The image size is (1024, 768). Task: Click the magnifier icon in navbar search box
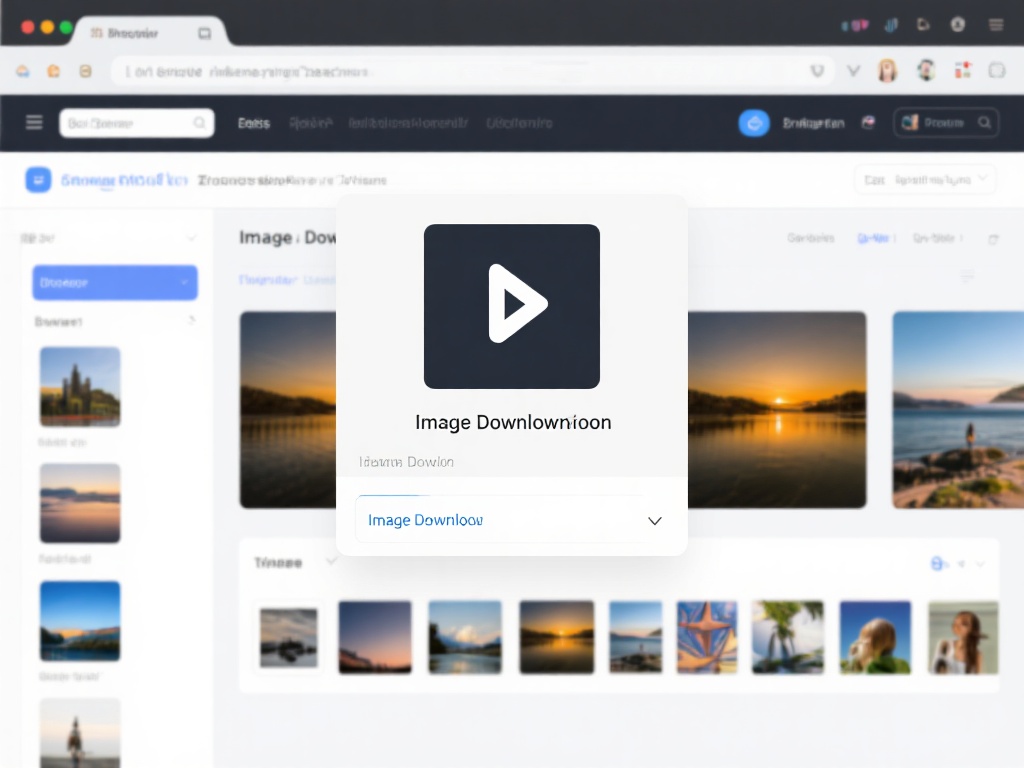200,123
